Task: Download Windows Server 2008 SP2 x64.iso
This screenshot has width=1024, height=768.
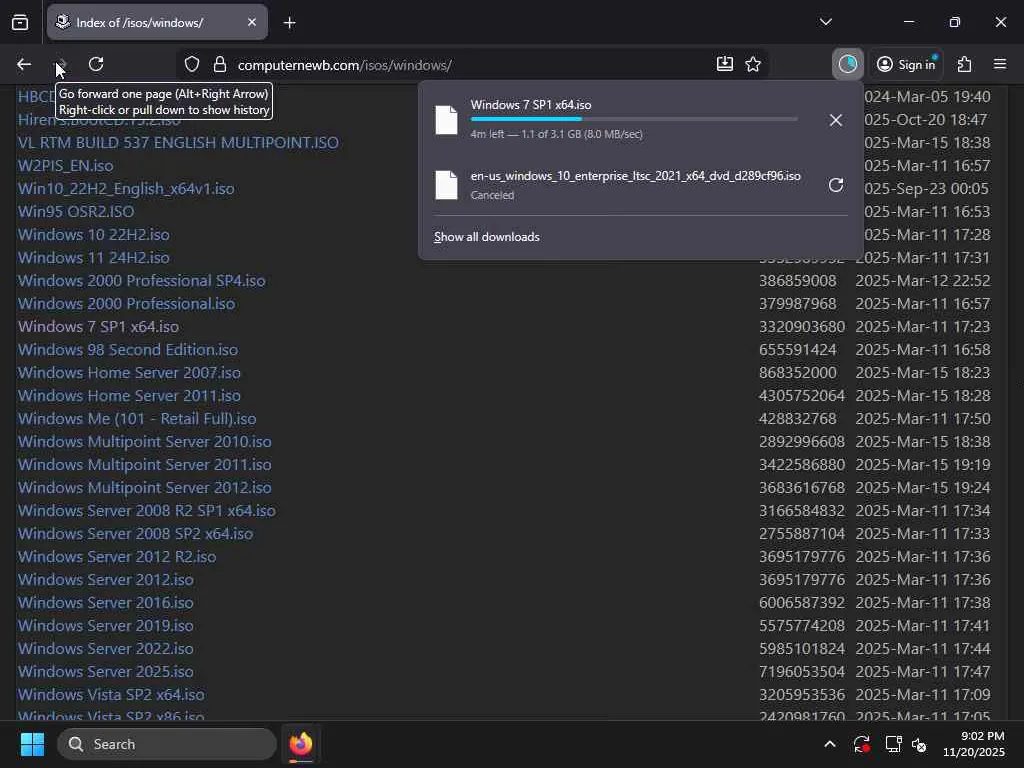Action: [135, 534]
